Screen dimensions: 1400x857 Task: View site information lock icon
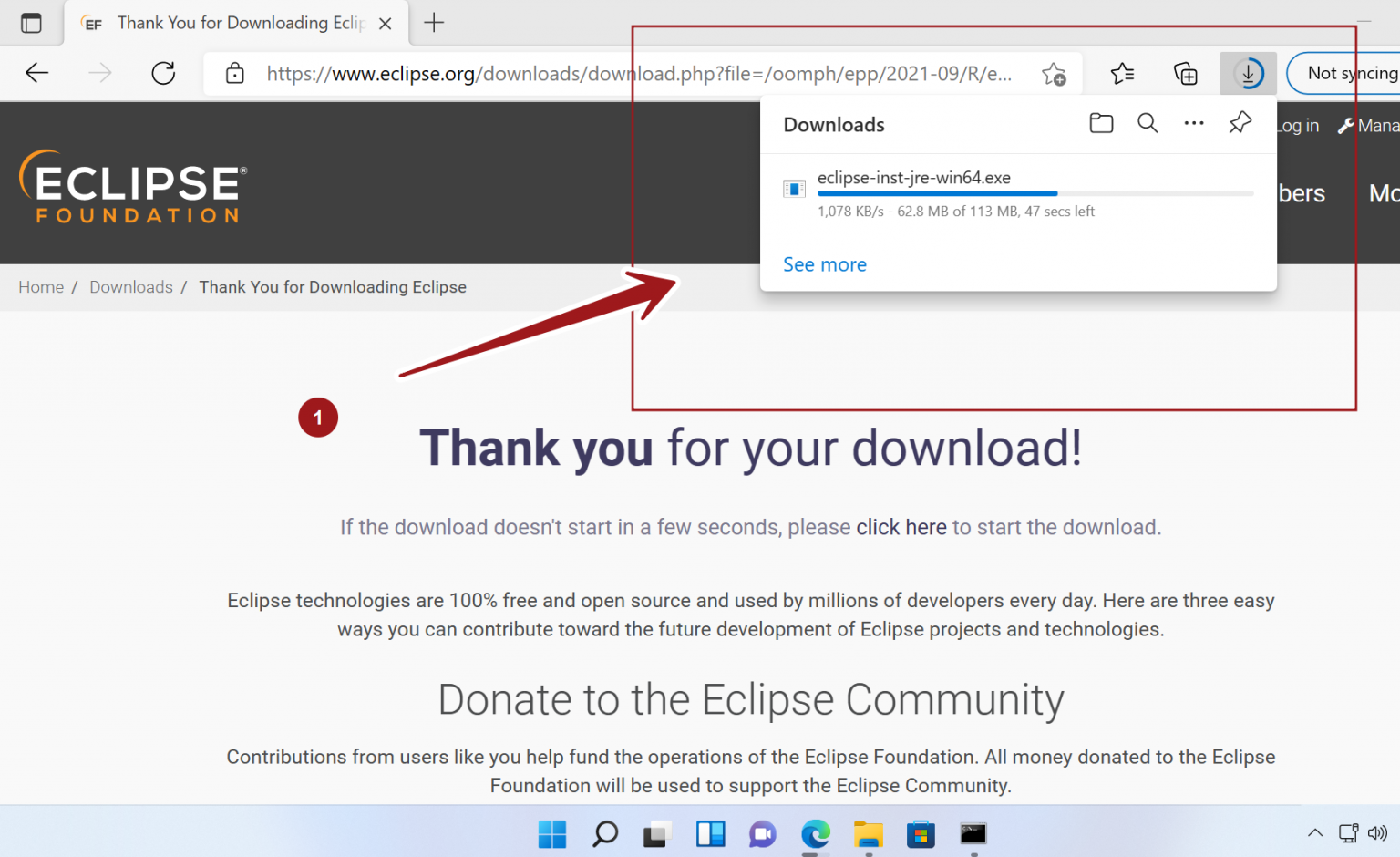235,73
